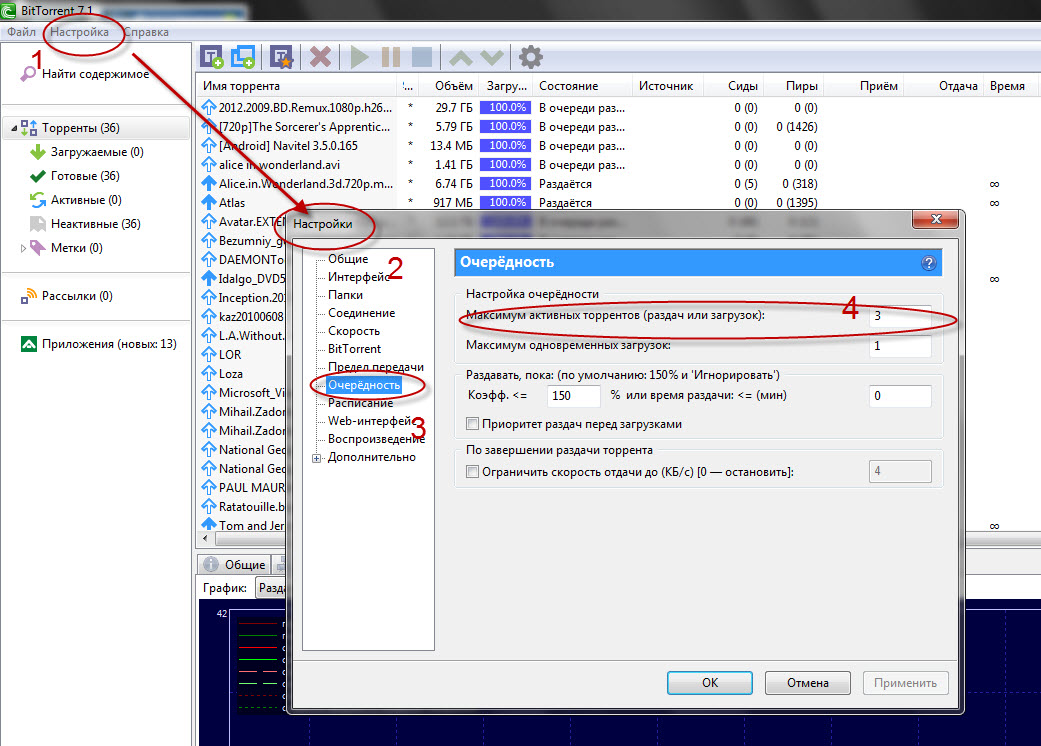
Task: Move torrent up the queue with up arrow
Action: [x=461, y=58]
